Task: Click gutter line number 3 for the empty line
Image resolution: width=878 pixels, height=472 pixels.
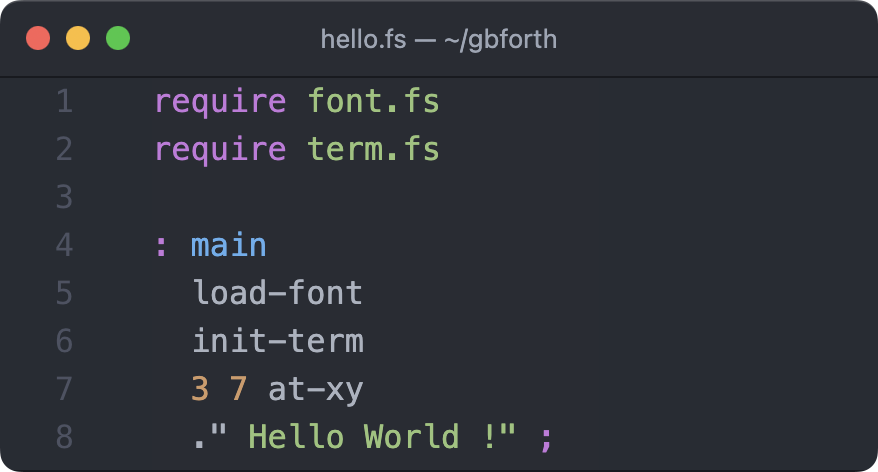Action: pos(64,198)
